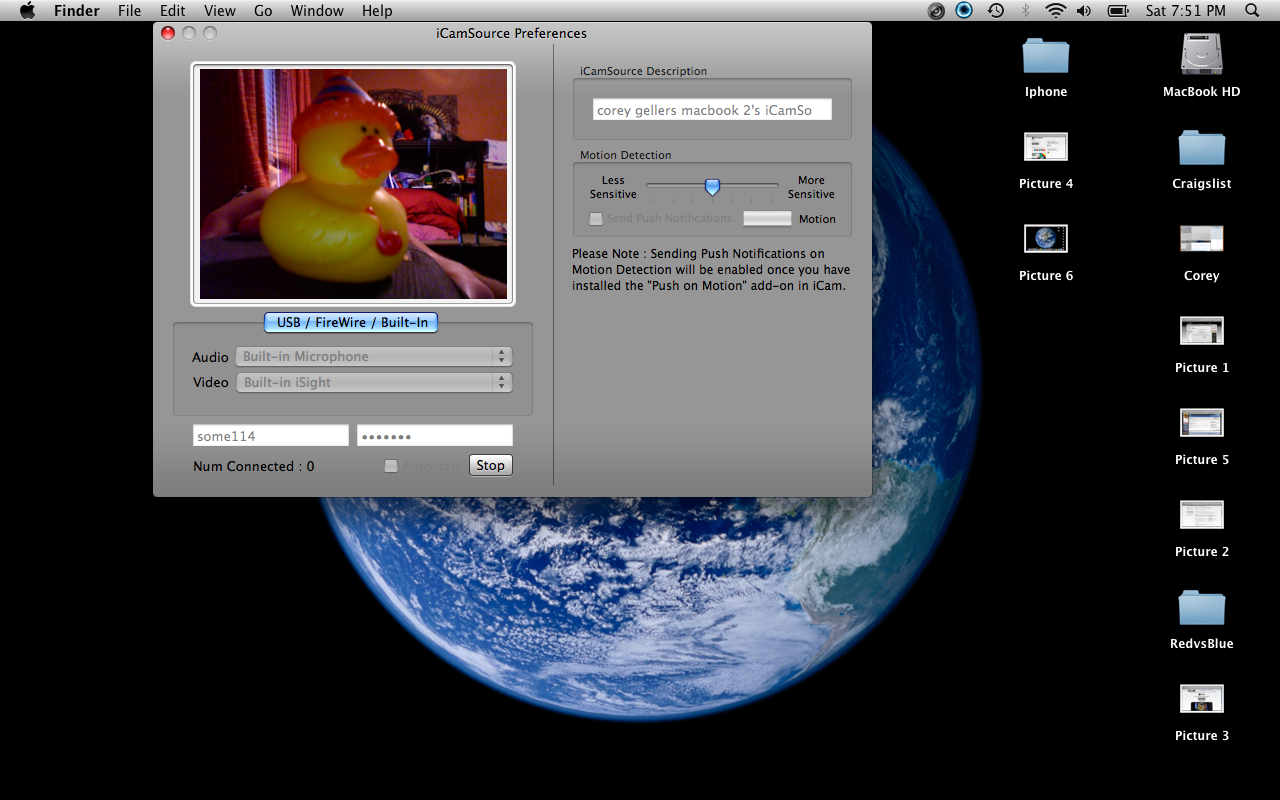1280x800 pixels.
Task: Click the Bluetooth status icon
Action: [x=1025, y=11]
